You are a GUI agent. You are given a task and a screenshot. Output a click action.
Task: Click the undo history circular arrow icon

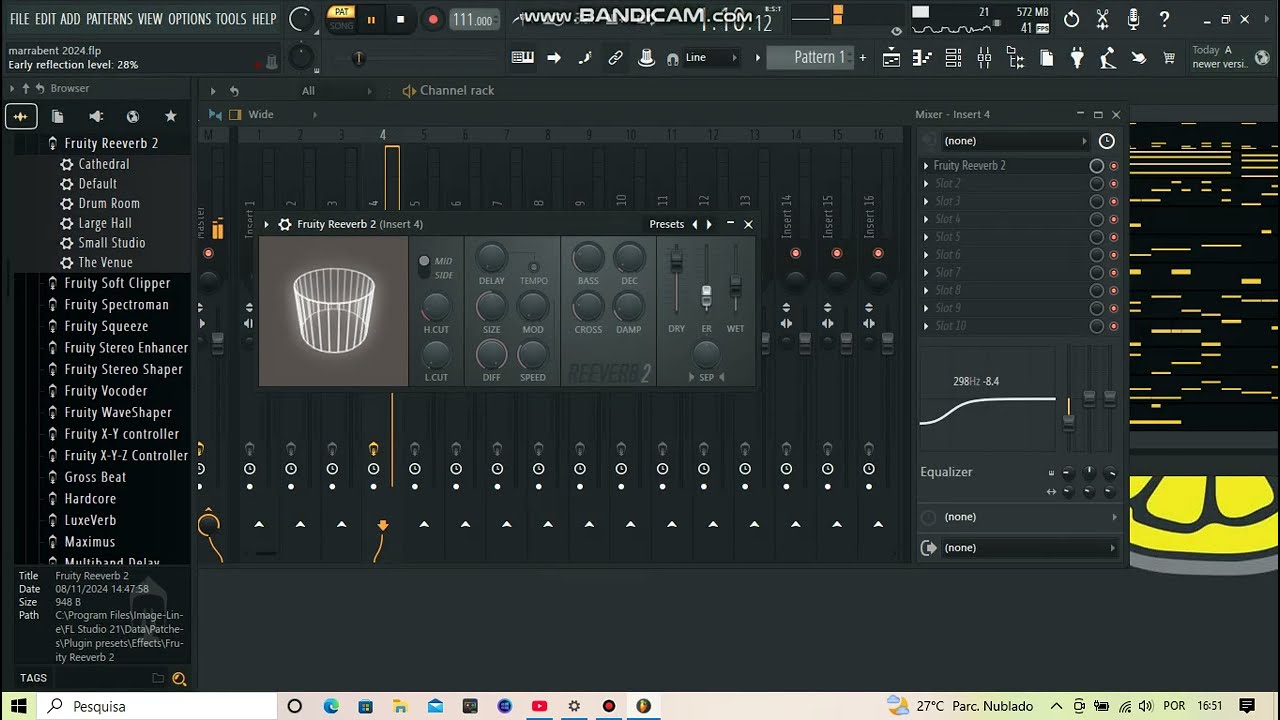point(1071,19)
